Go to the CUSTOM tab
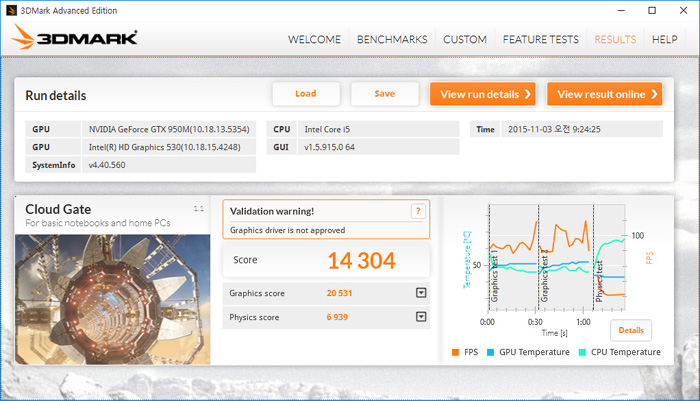This screenshot has height=401, width=700. tap(464, 40)
